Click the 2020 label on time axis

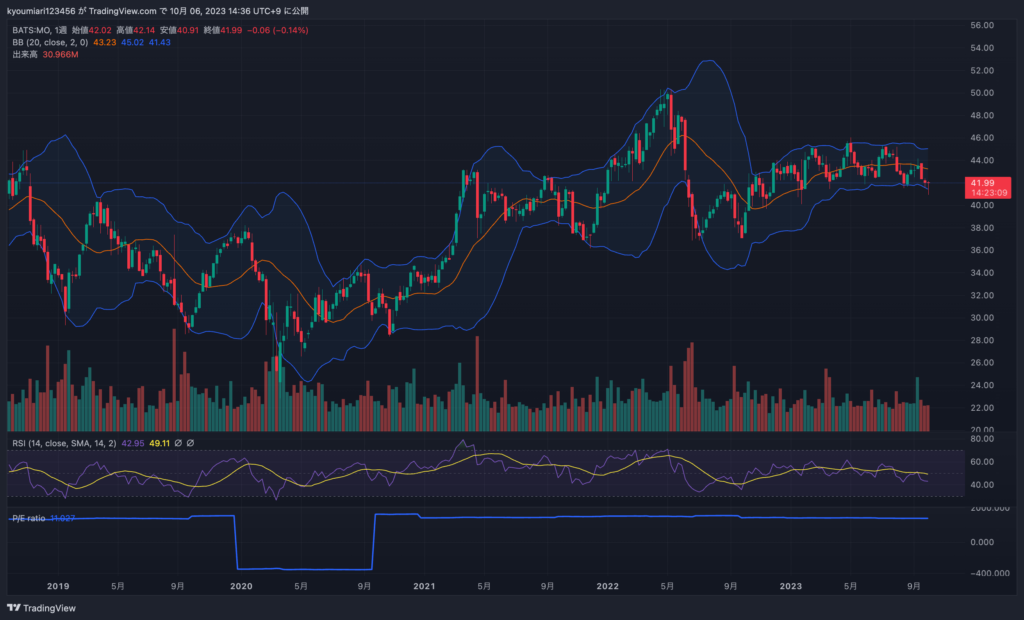pyautogui.click(x=241, y=586)
